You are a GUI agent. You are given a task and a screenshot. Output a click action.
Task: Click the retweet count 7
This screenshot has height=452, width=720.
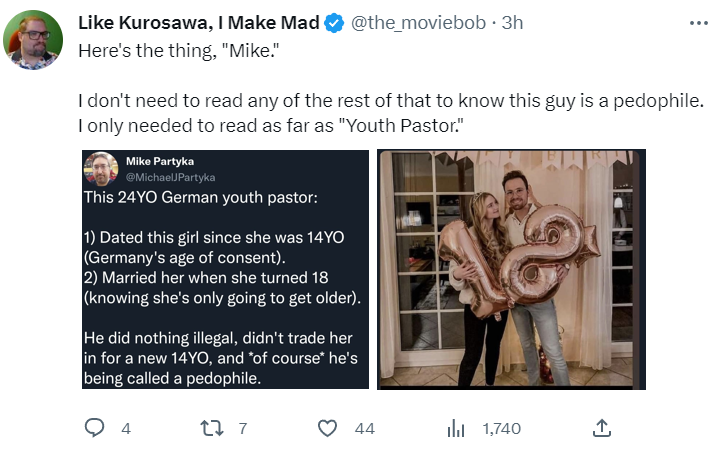pos(243,429)
